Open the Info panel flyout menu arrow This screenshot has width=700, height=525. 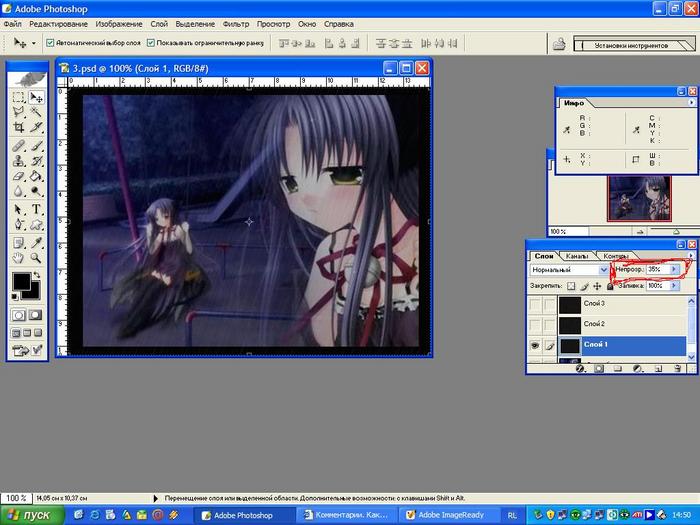point(691,103)
